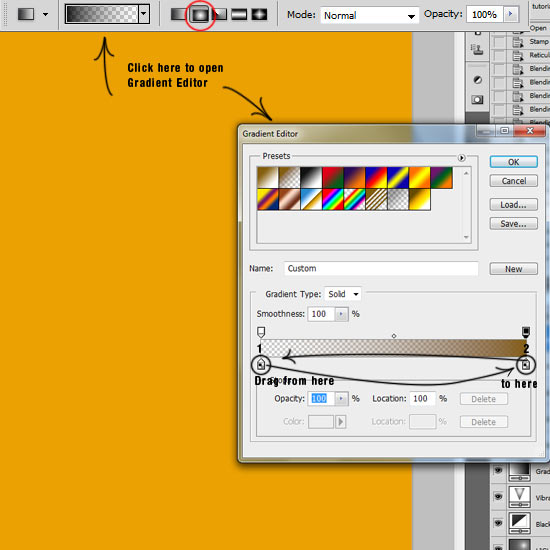This screenshot has width=550, height=550.
Task: Click the gradient preview in options bar
Action: point(102,14)
